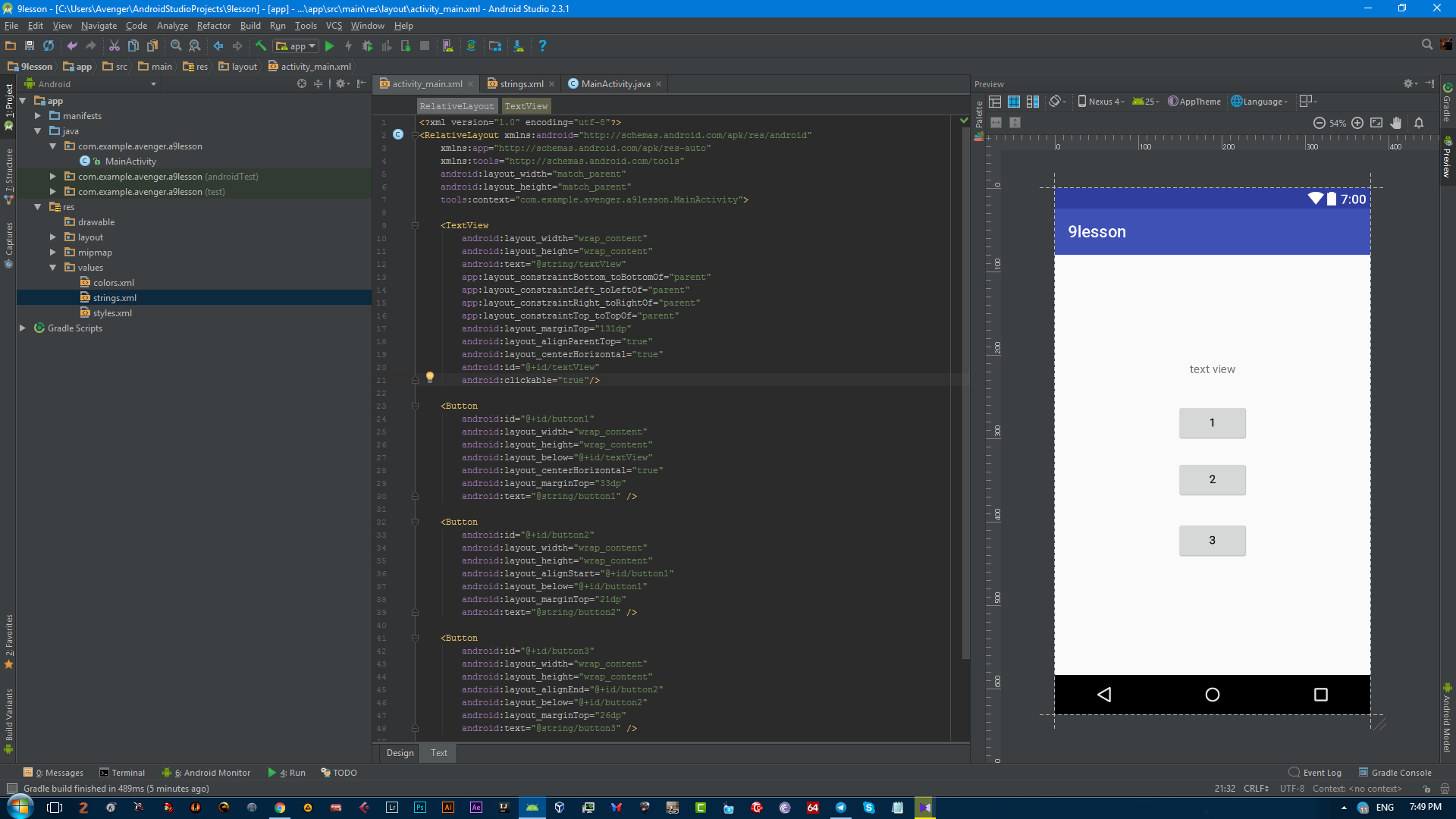1456x819 pixels.
Task: Click the Scroll from Source target icon
Action: tap(302, 84)
